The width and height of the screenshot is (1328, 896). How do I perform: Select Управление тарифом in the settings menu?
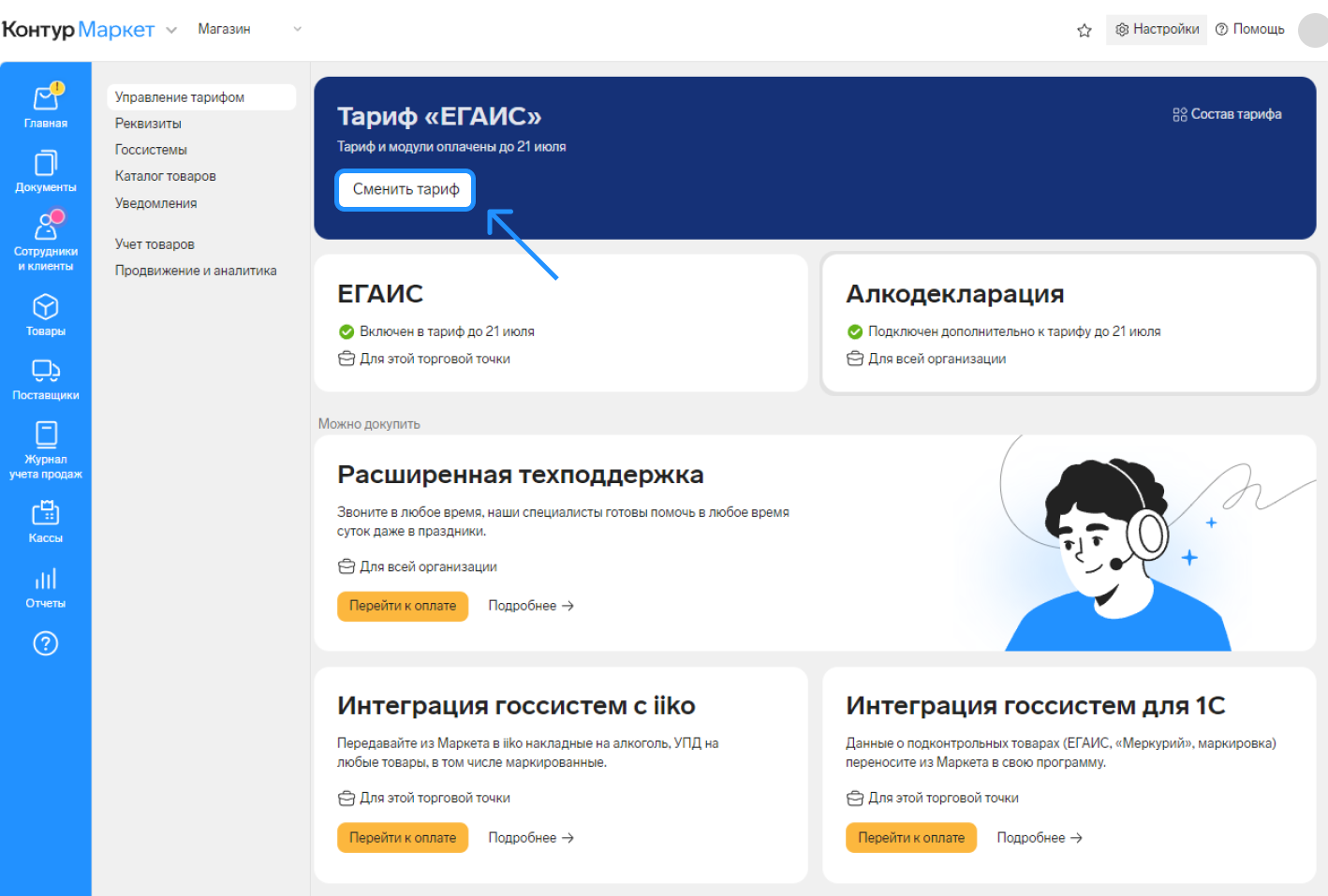click(x=201, y=97)
